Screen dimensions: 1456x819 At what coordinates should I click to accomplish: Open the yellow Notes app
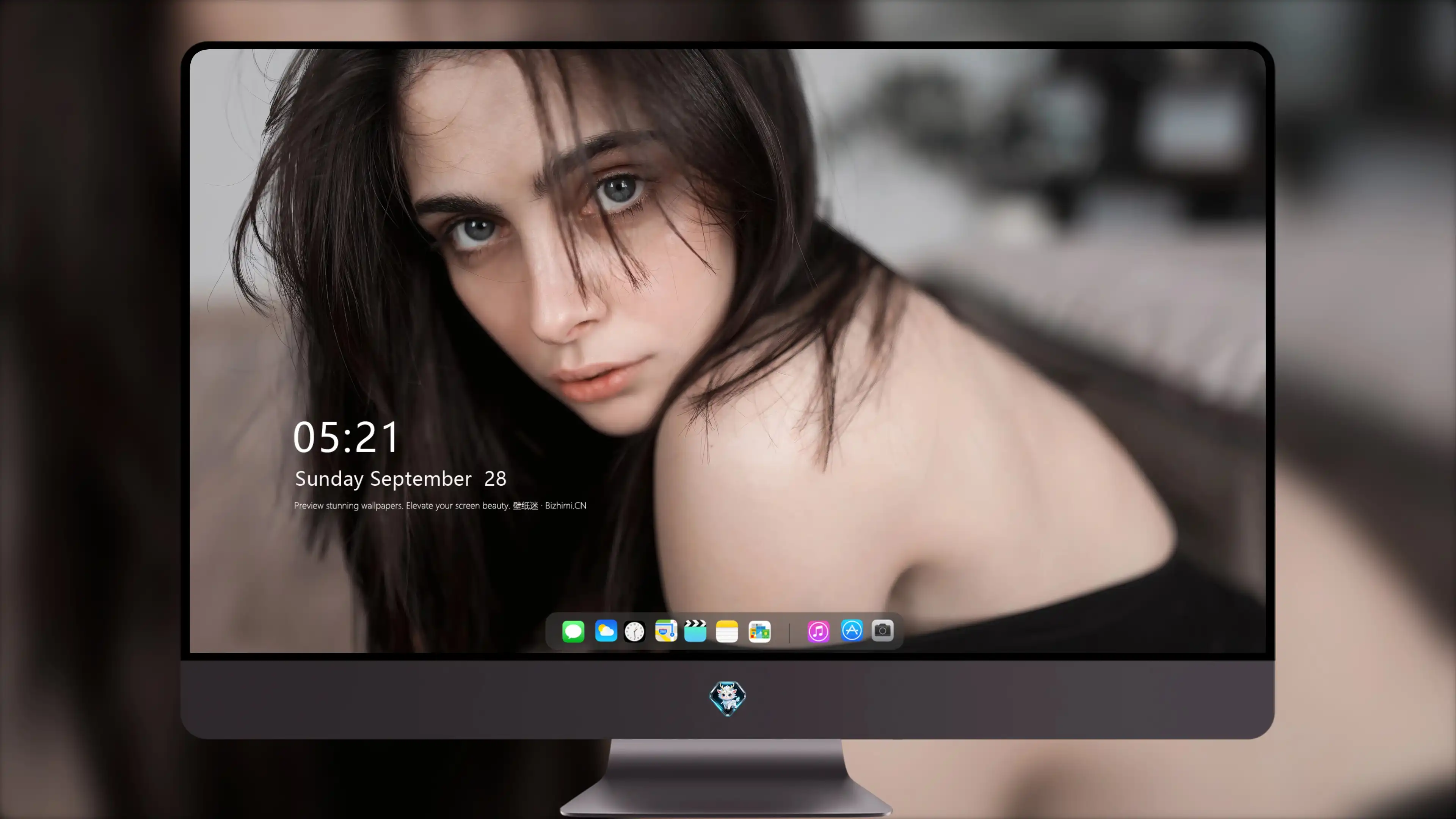tap(727, 631)
